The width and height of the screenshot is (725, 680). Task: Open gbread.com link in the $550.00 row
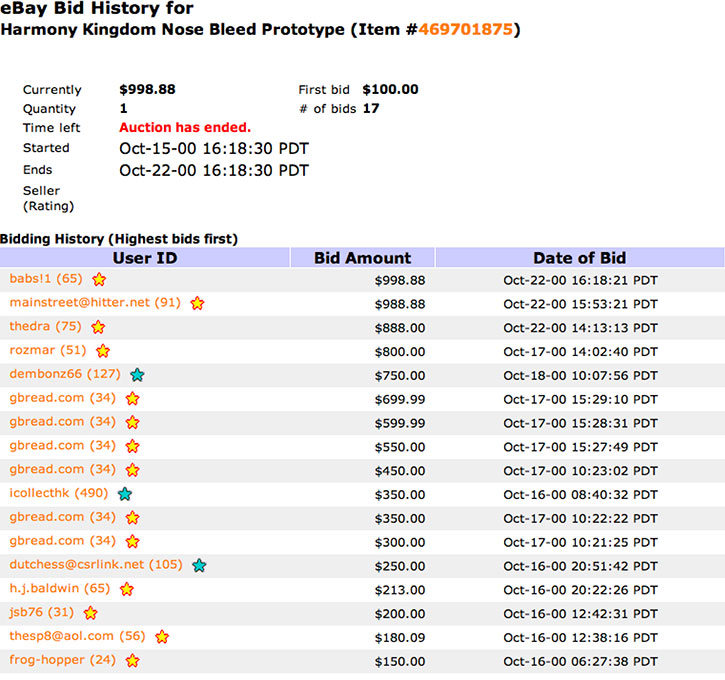pyautogui.click(x=62, y=446)
